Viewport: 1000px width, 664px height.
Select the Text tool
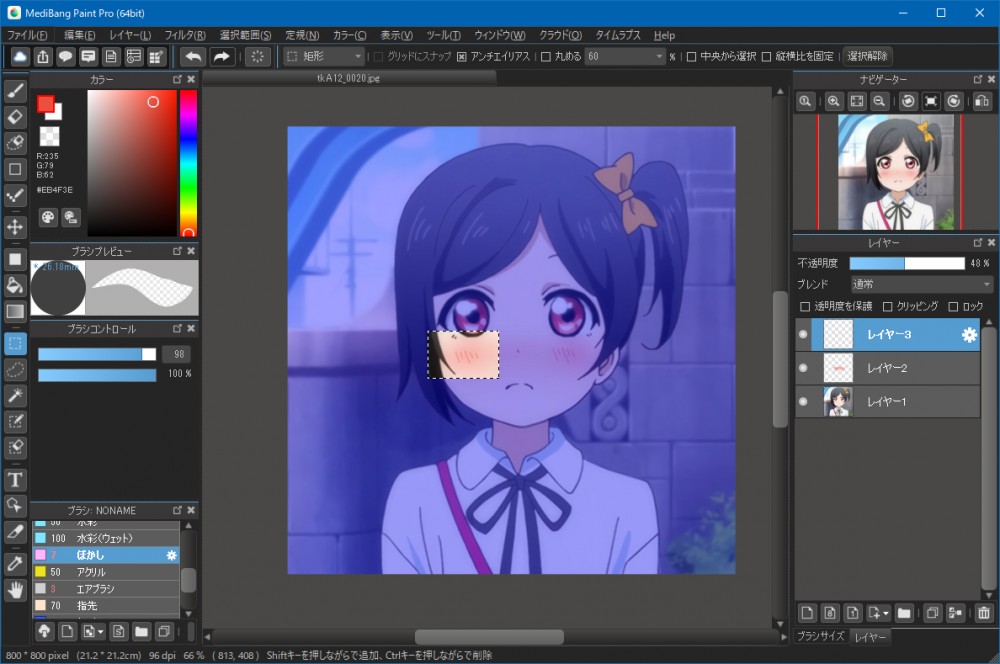15,480
